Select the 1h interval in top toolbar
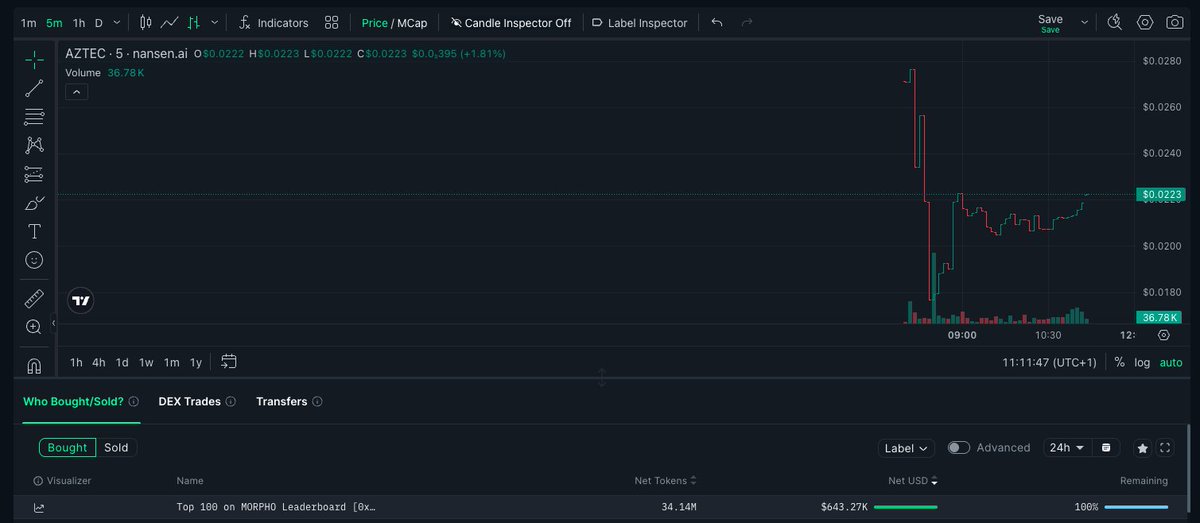The width and height of the screenshot is (1200, 523). click(79, 22)
